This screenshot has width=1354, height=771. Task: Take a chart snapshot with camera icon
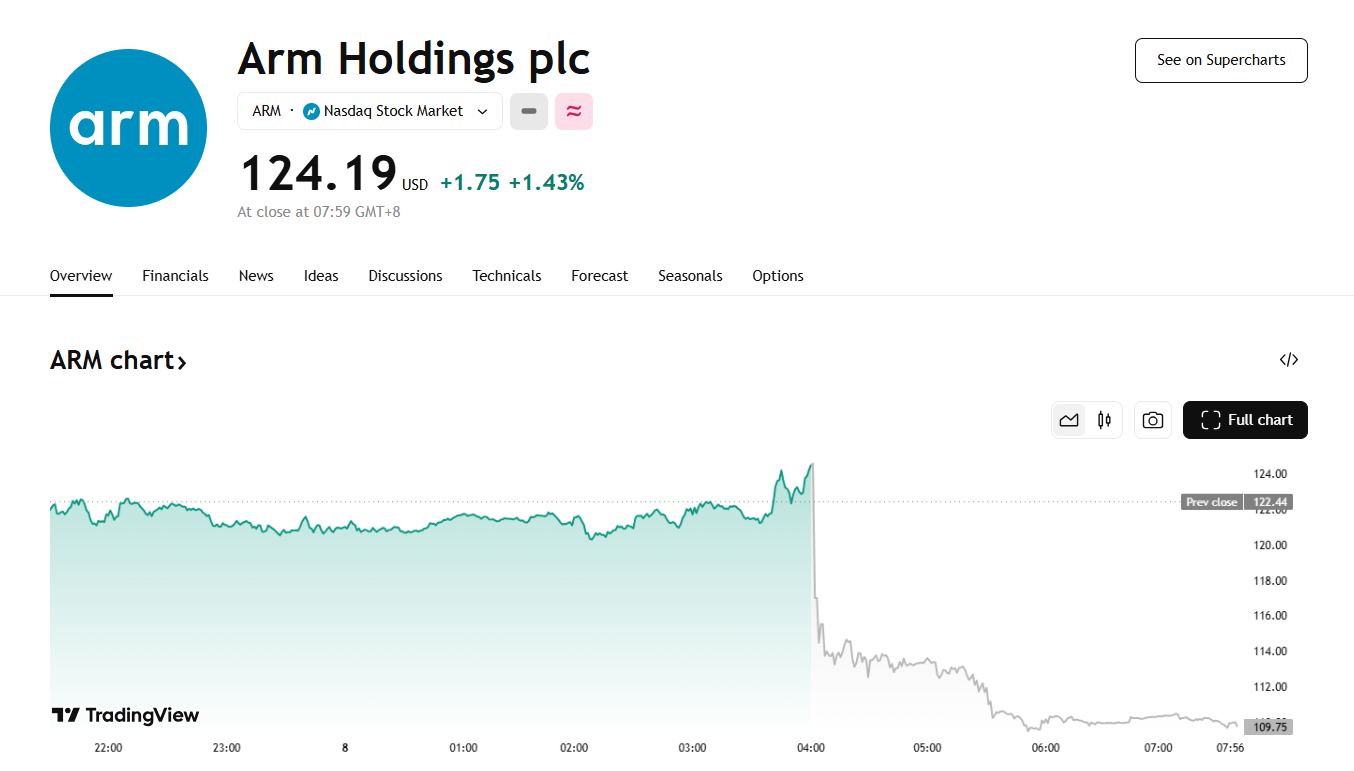tap(1153, 420)
